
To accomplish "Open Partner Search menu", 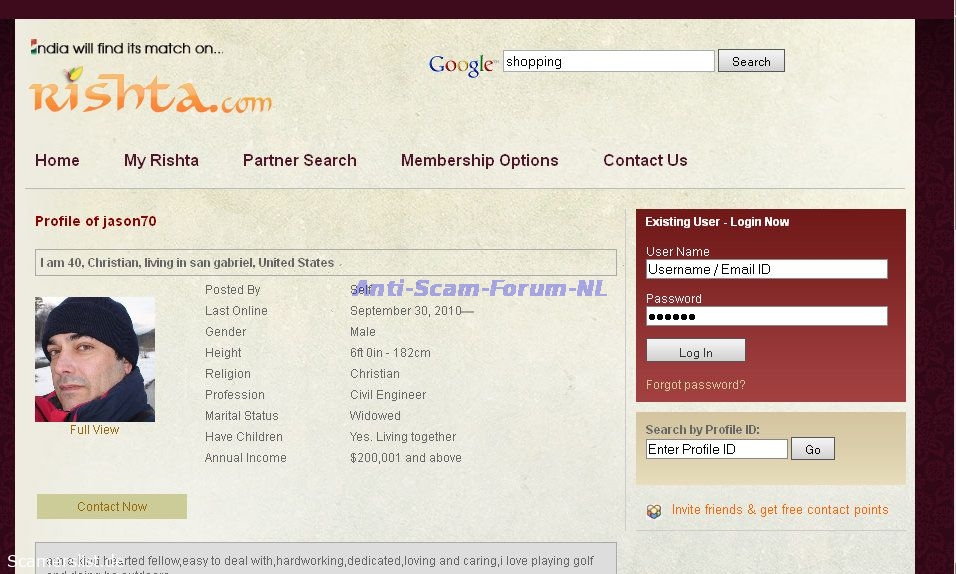I will point(299,160).
